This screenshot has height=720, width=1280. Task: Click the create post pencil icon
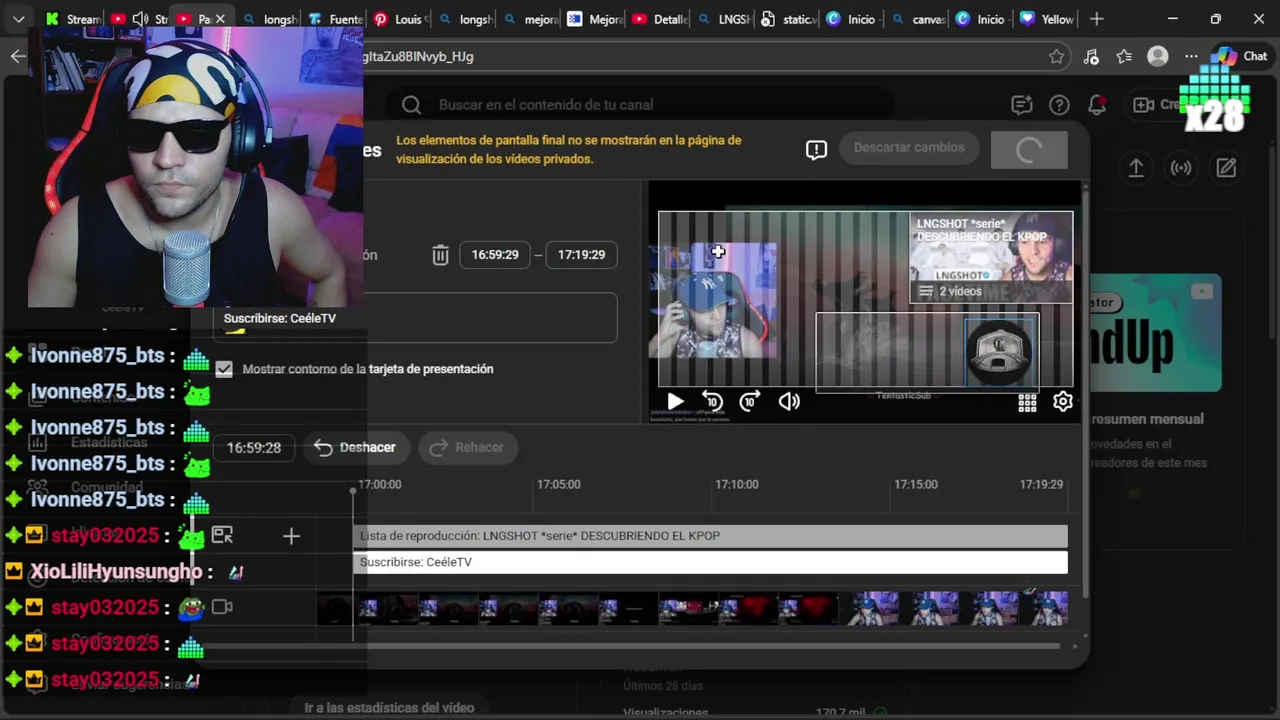(x=1226, y=168)
